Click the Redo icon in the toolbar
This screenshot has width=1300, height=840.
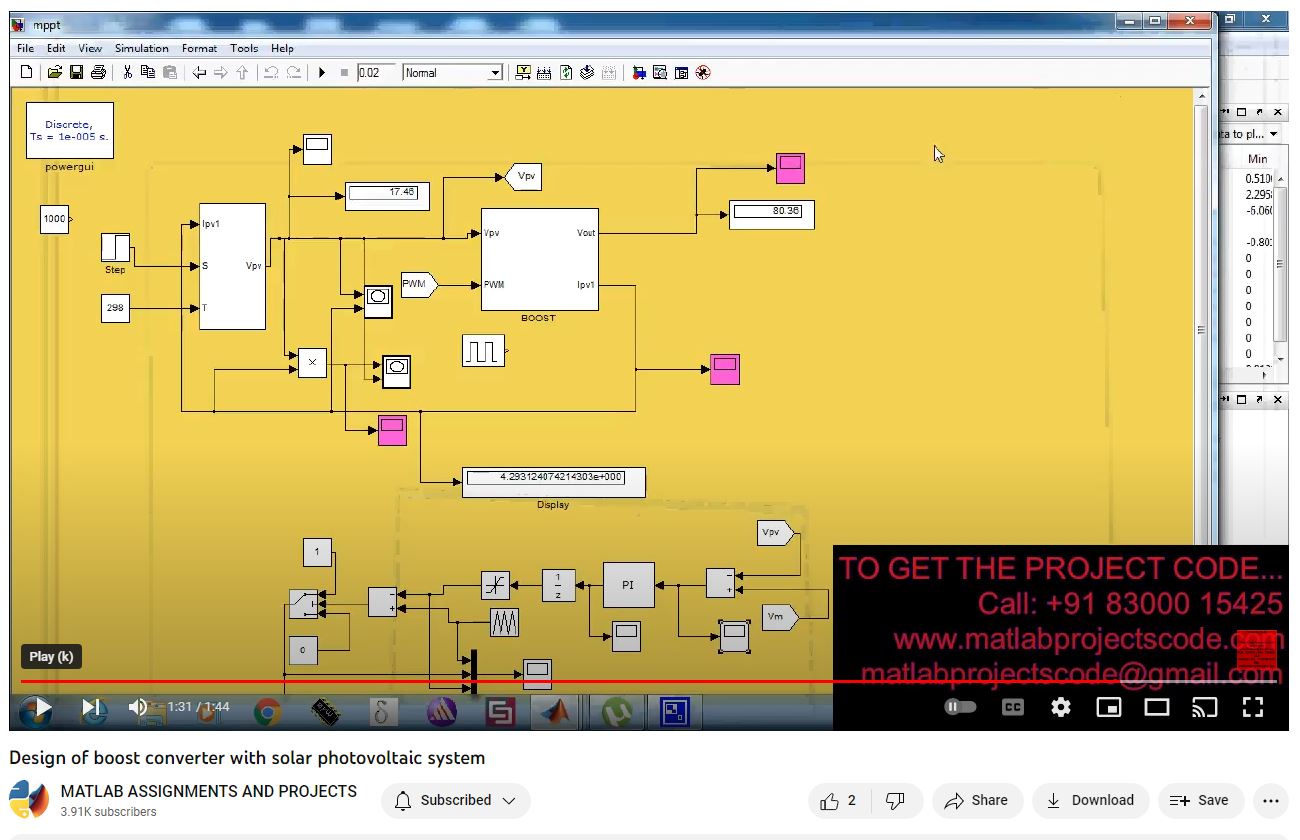(293, 73)
